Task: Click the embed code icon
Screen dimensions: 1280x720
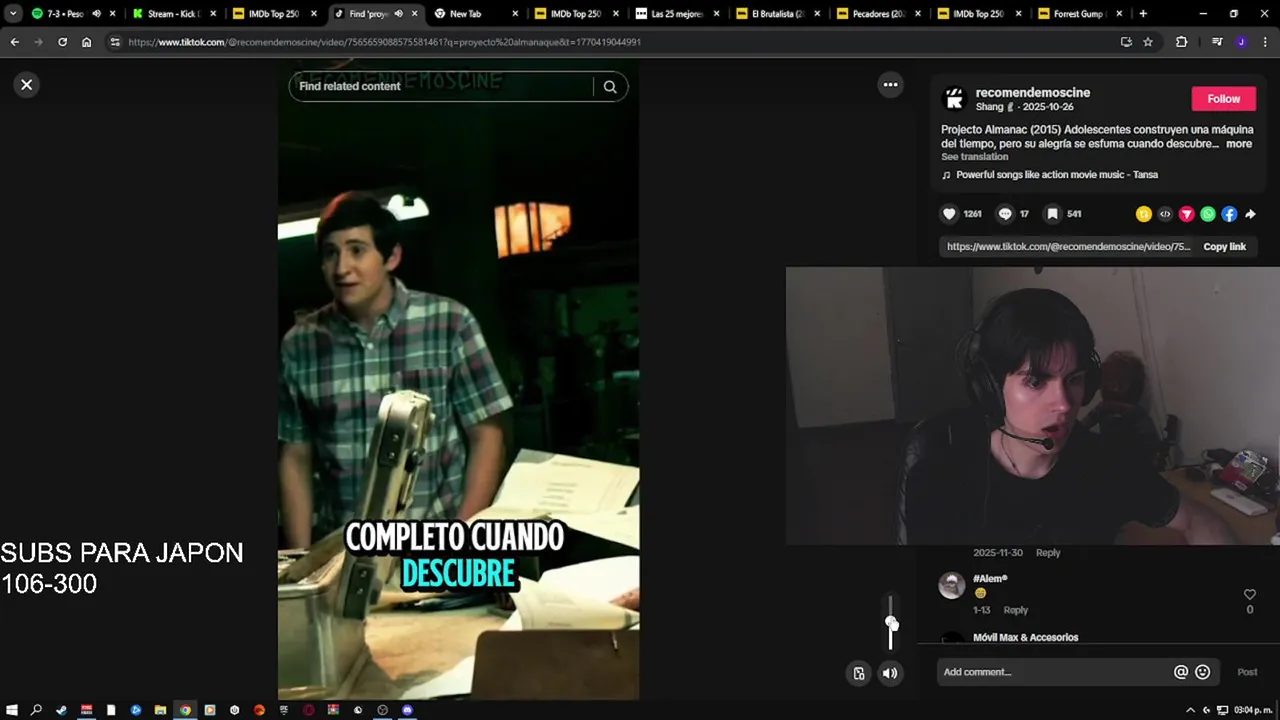Action: pos(1165,214)
